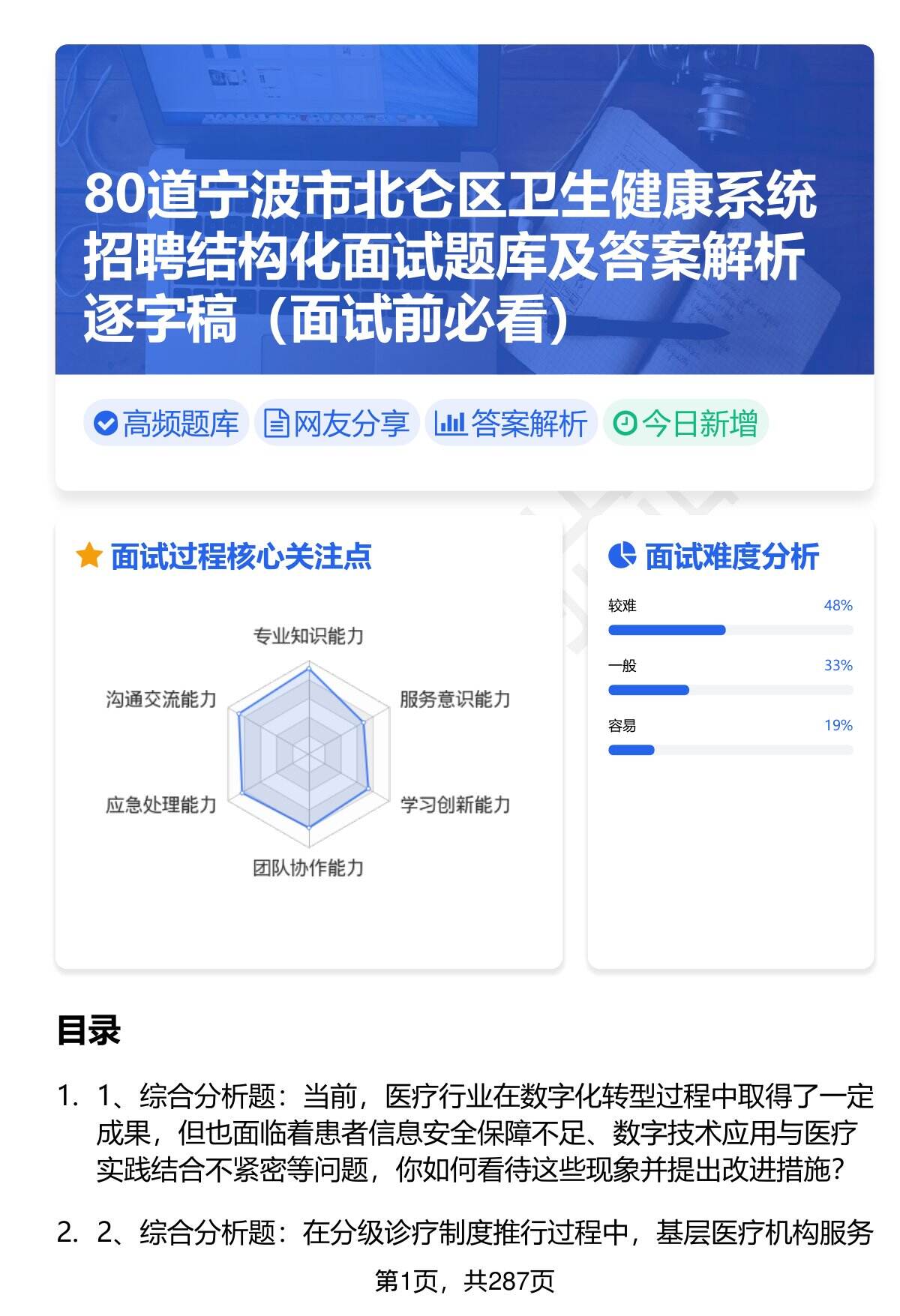
Task: Click the checkmark icon beside 高频题库
Action: 105,424
